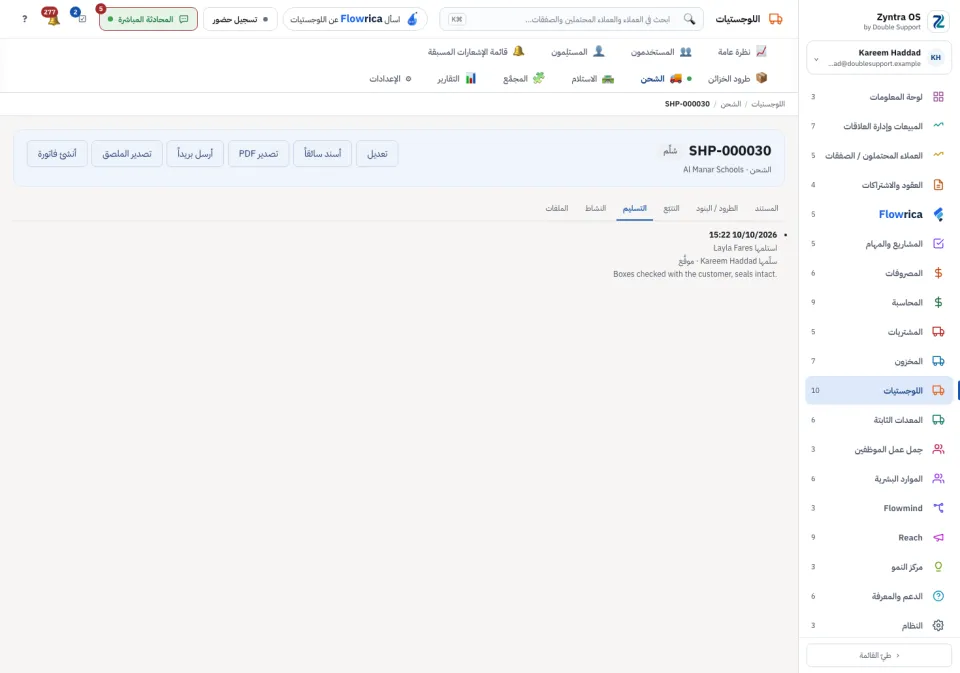
Task: Switch to الملفات tab
Action: [557, 209]
